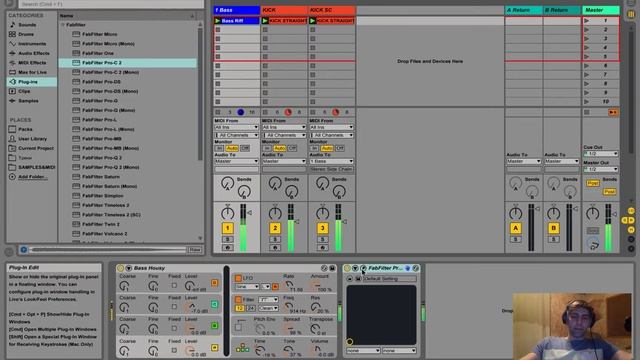The width and height of the screenshot is (640, 360).
Task: Click the FabFilter device activator button
Action: [347, 268]
